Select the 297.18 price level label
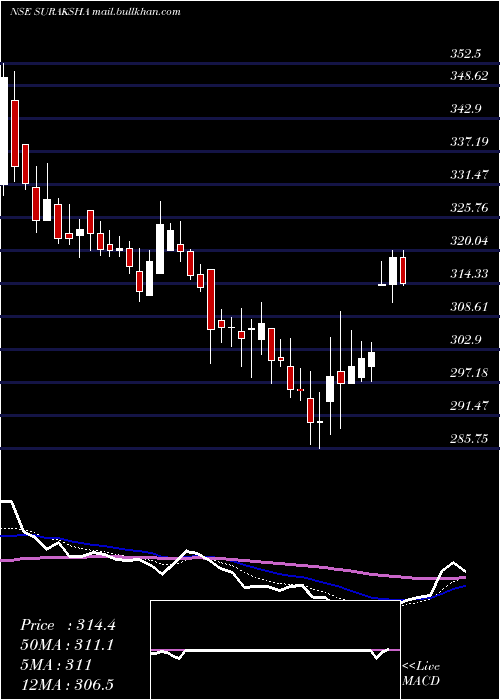This screenshot has height=700, width=500. pyautogui.click(x=469, y=372)
